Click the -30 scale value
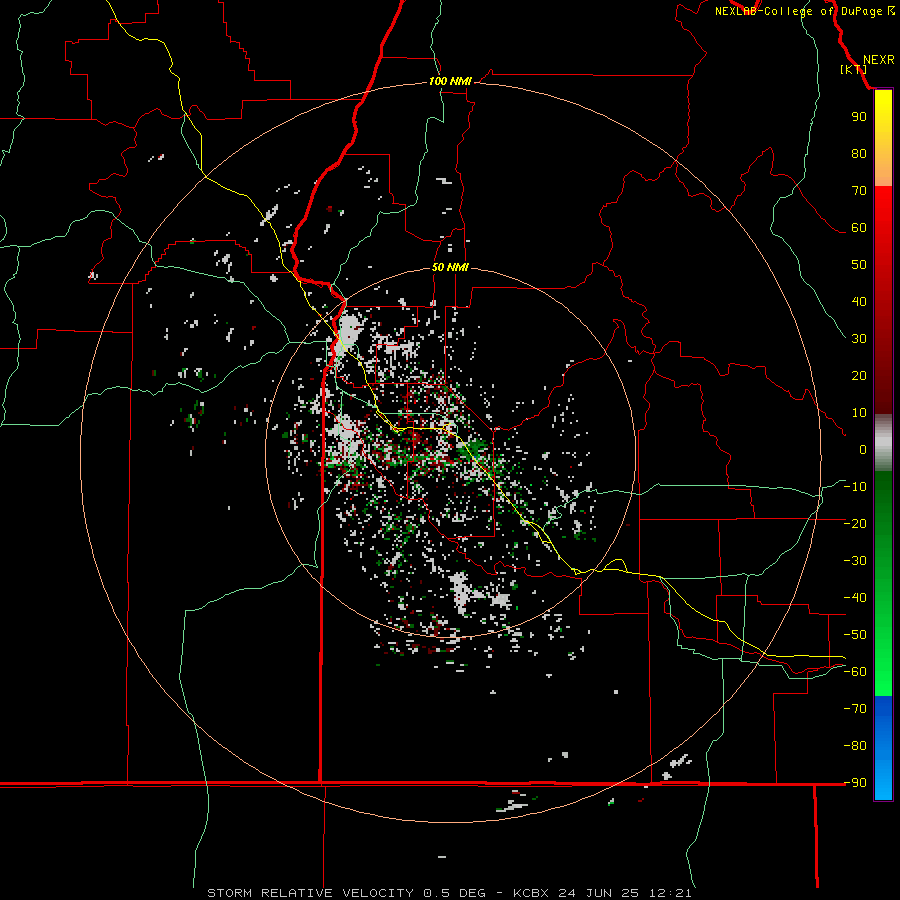The image size is (900, 900). point(855,561)
